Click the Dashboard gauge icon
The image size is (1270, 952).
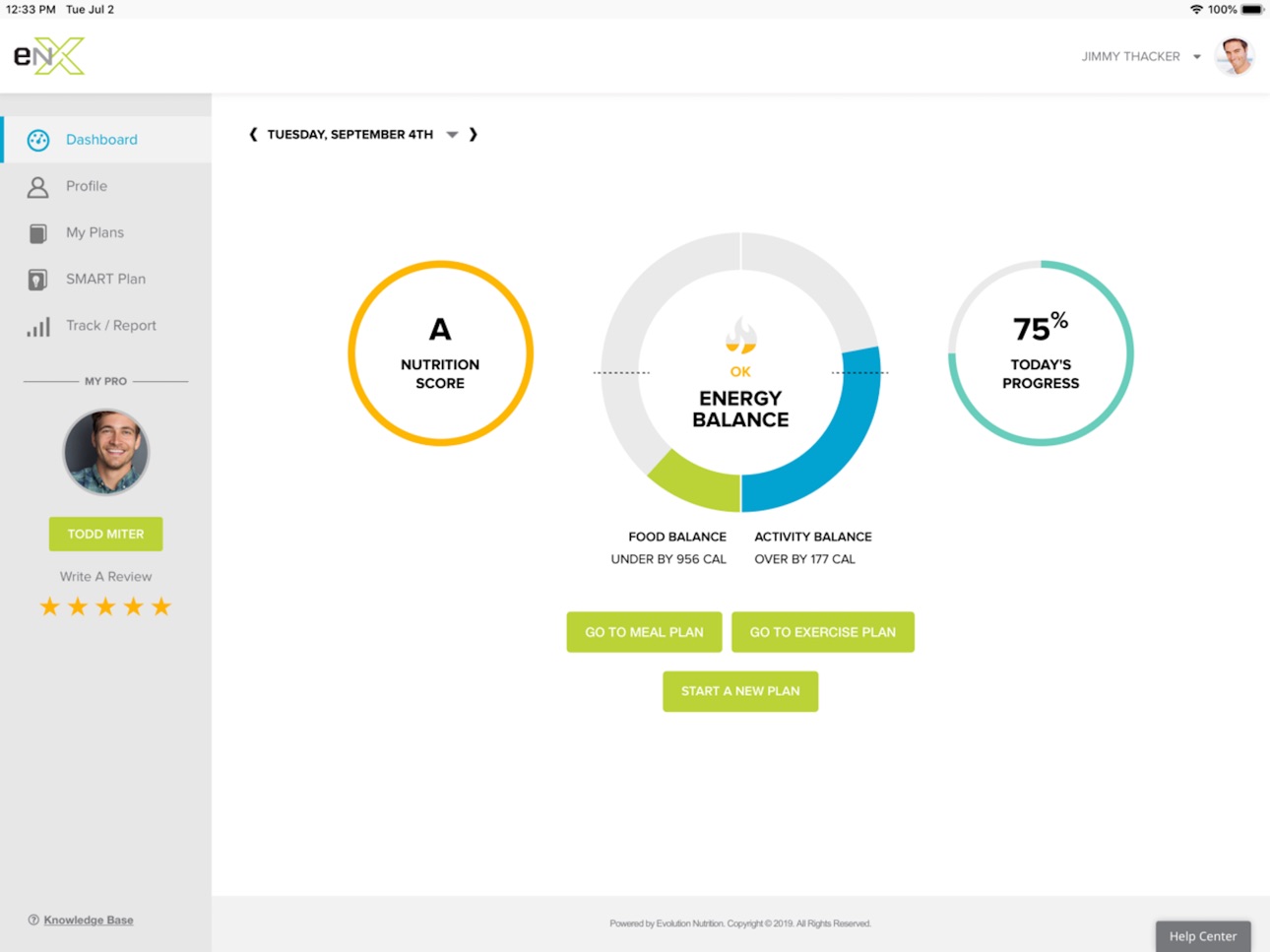38,140
